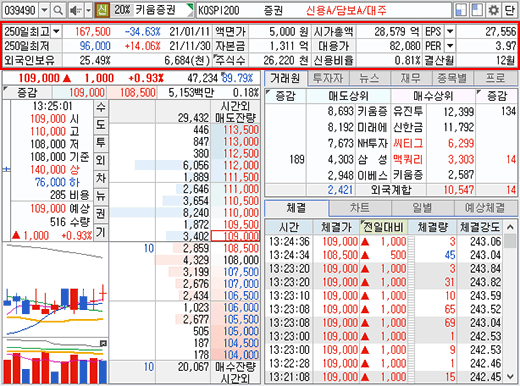Viewport: 520px width, 386px height.
Task: Open the 일별 tab
Action: [423, 209]
